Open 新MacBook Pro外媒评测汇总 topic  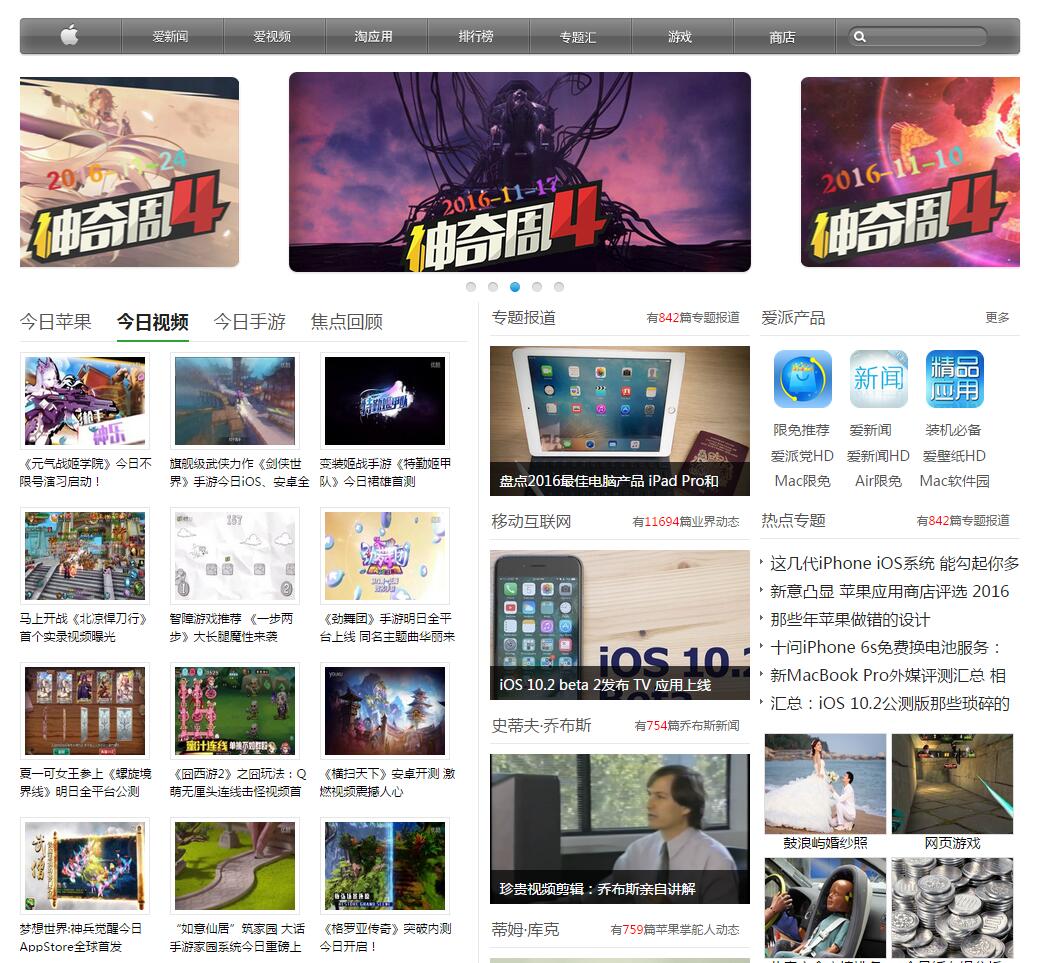point(888,676)
